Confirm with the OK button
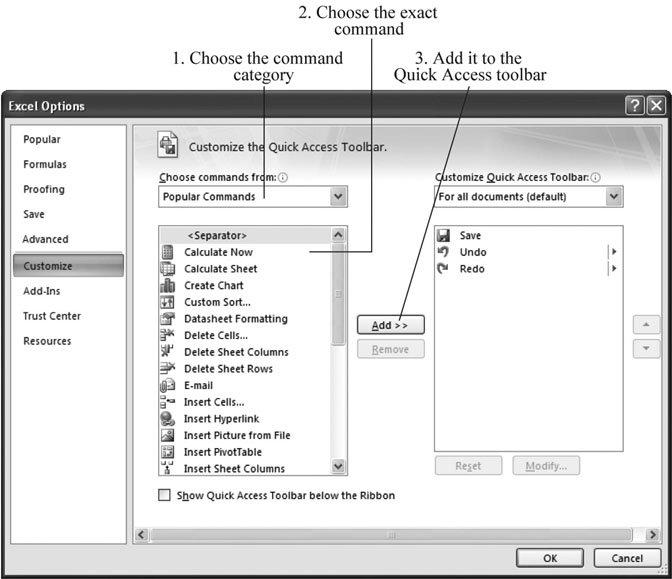Image resolution: width=672 pixels, height=579 pixels. (550, 558)
